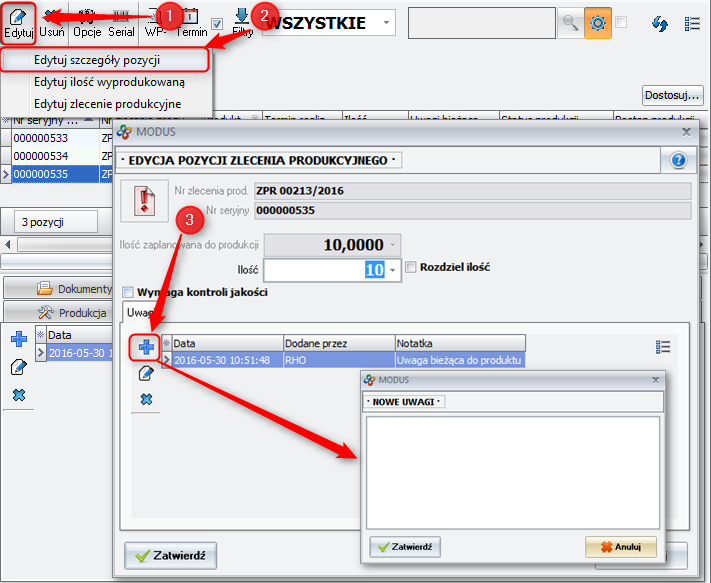Image resolution: width=711 pixels, height=583 pixels.
Task: Click the new note text area
Action: (513, 472)
